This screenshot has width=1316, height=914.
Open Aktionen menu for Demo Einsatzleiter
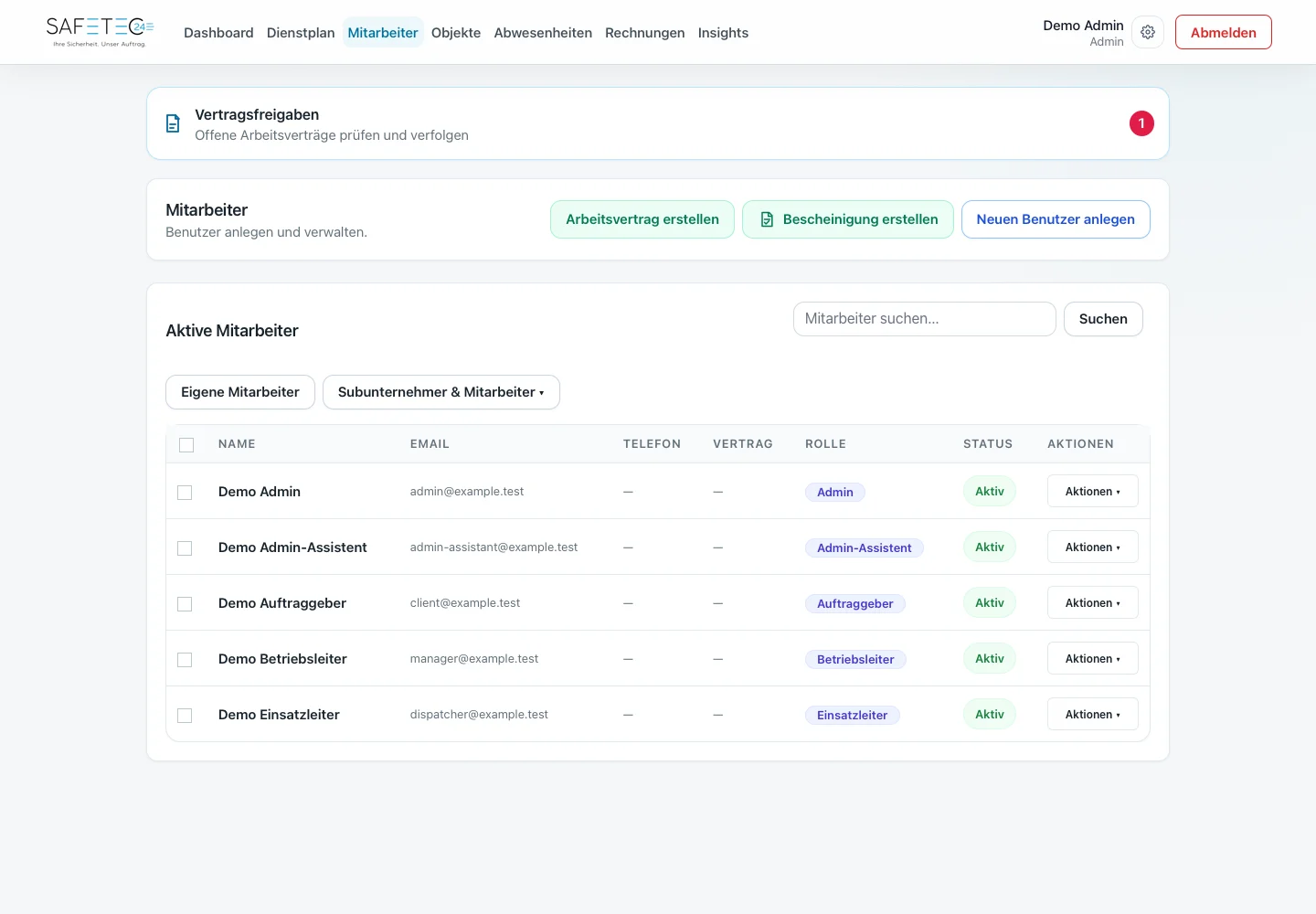[x=1093, y=714]
